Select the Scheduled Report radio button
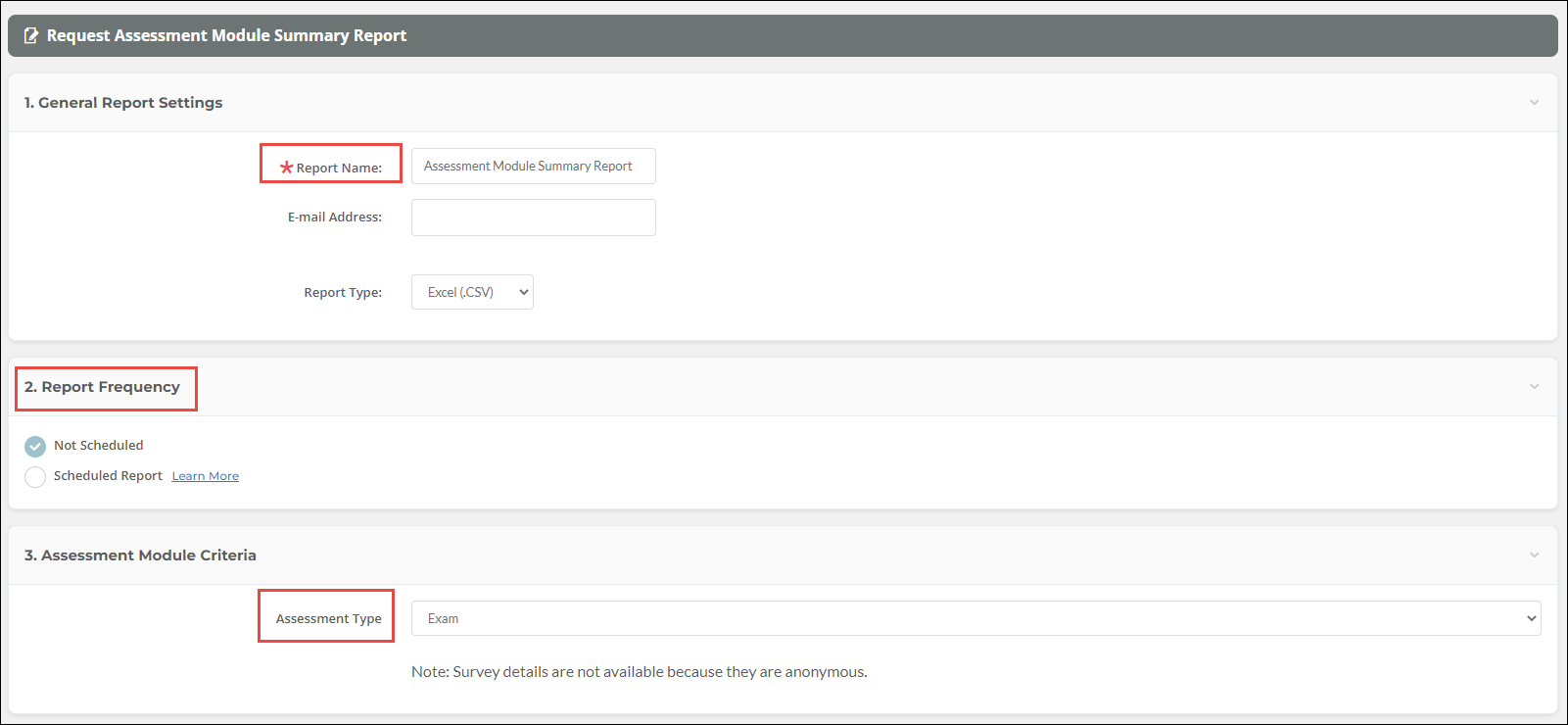This screenshot has height=725, width=1568. point(35,477)
